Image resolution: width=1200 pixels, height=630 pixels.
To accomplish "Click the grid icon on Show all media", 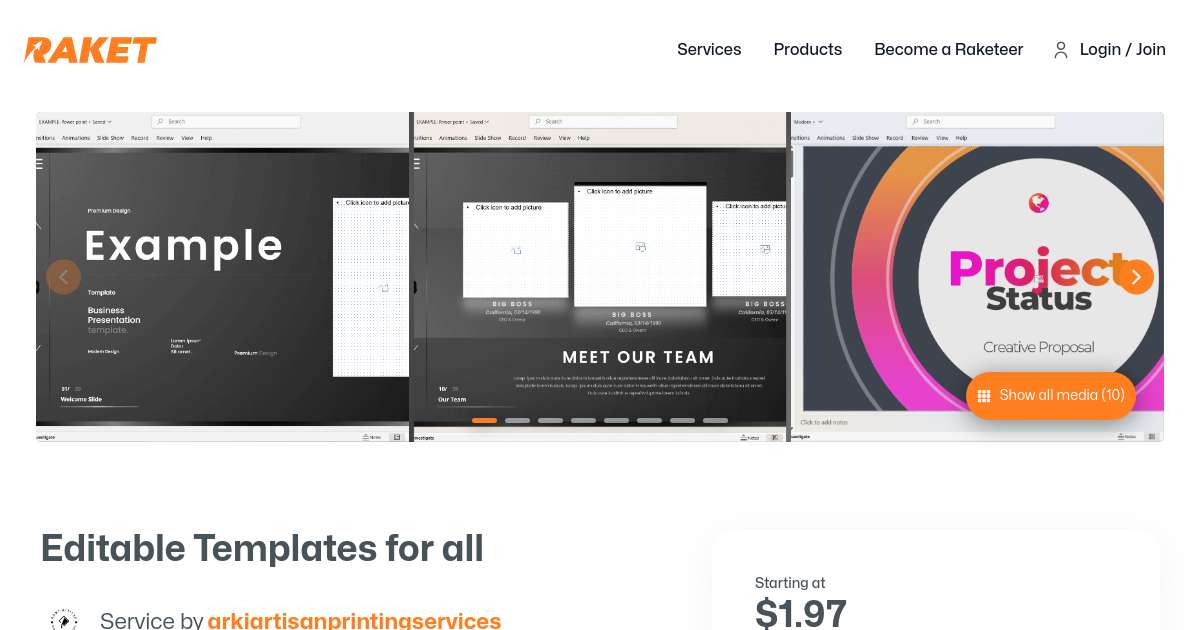I will (x=984, y=396).
